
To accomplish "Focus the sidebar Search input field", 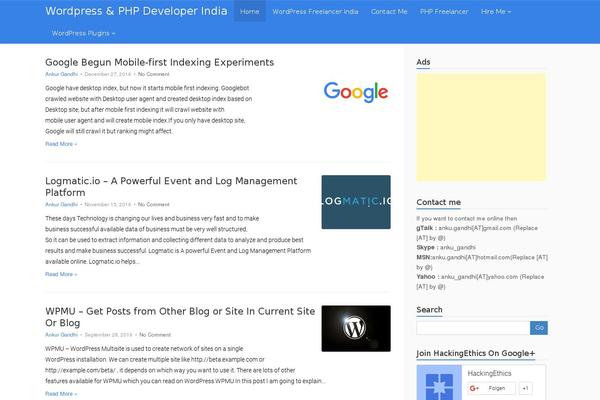I will click(x=473, y=328).
